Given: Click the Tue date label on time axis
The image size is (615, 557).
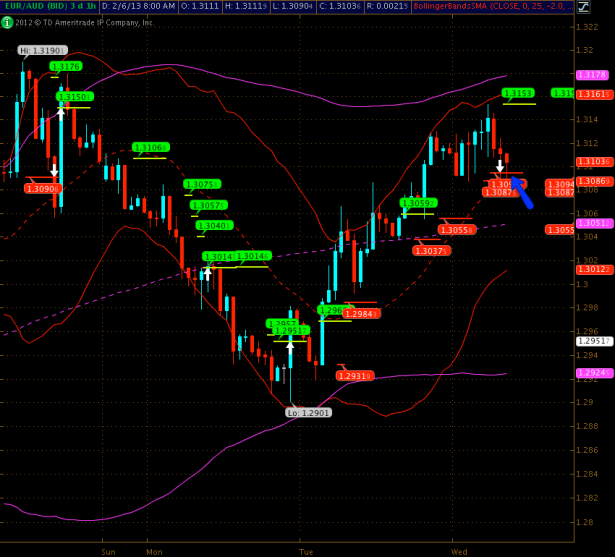Looking at the screenshot, I should (306, 550).
